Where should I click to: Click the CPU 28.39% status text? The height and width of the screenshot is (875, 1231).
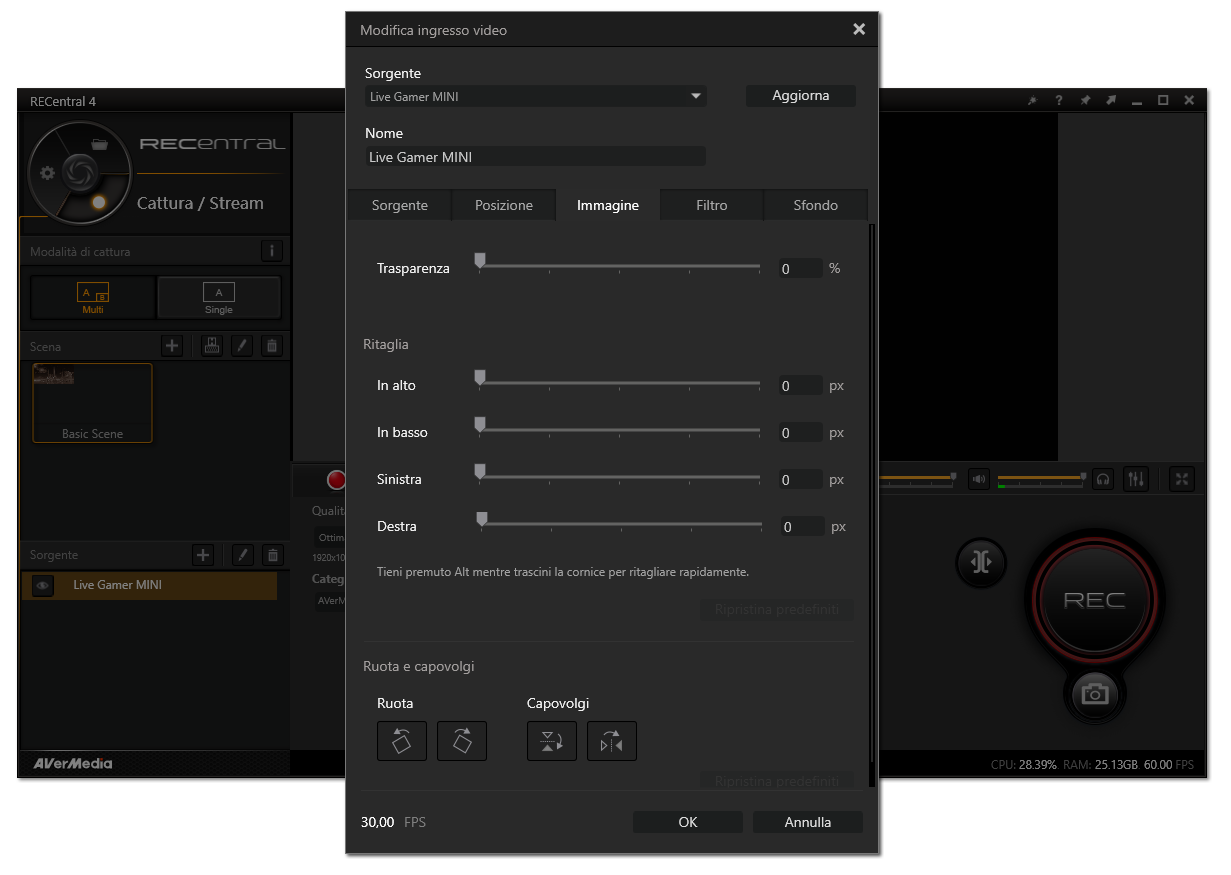(x=1024, y=765)
